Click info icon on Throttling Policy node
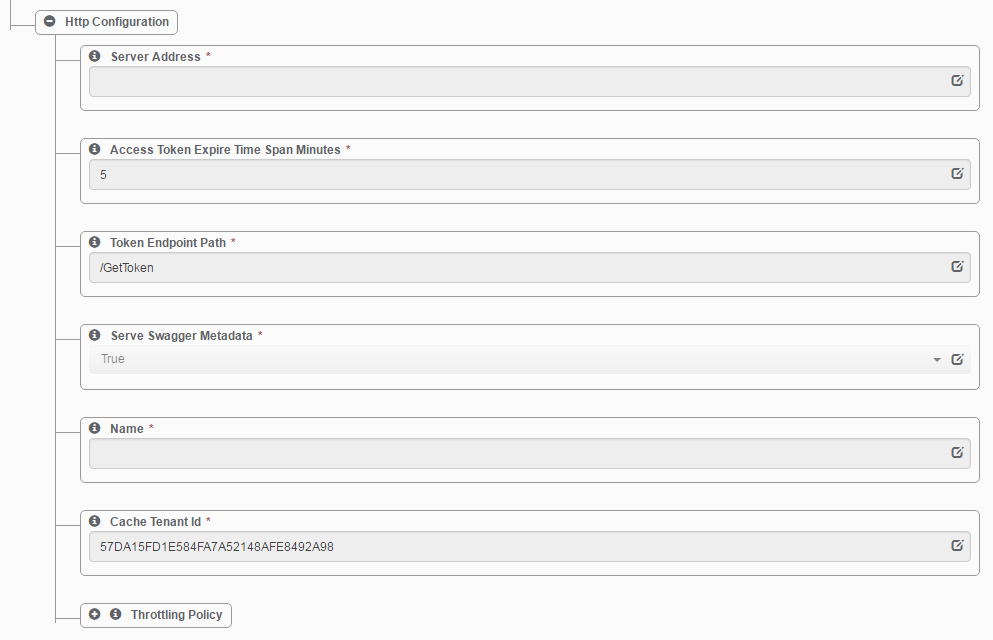 click(x=115, y=615)
